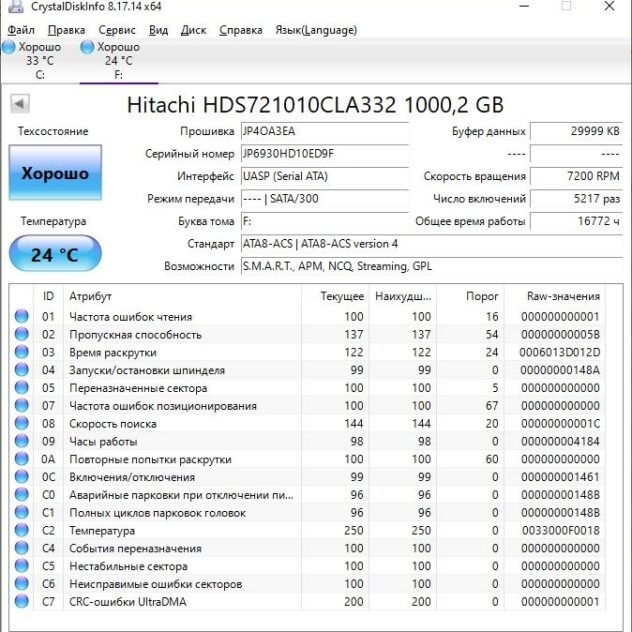632x632 pixels.
Task: Click the 24 °C temperature button
Action: (x=55, y=255)
